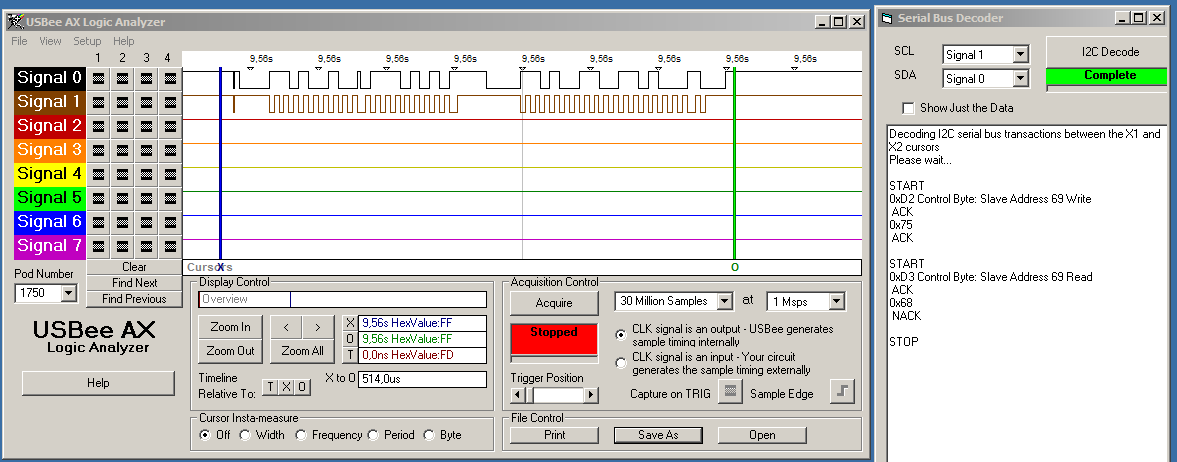Click the large Help button
1177x462 pixels.
tap(98, 383)
